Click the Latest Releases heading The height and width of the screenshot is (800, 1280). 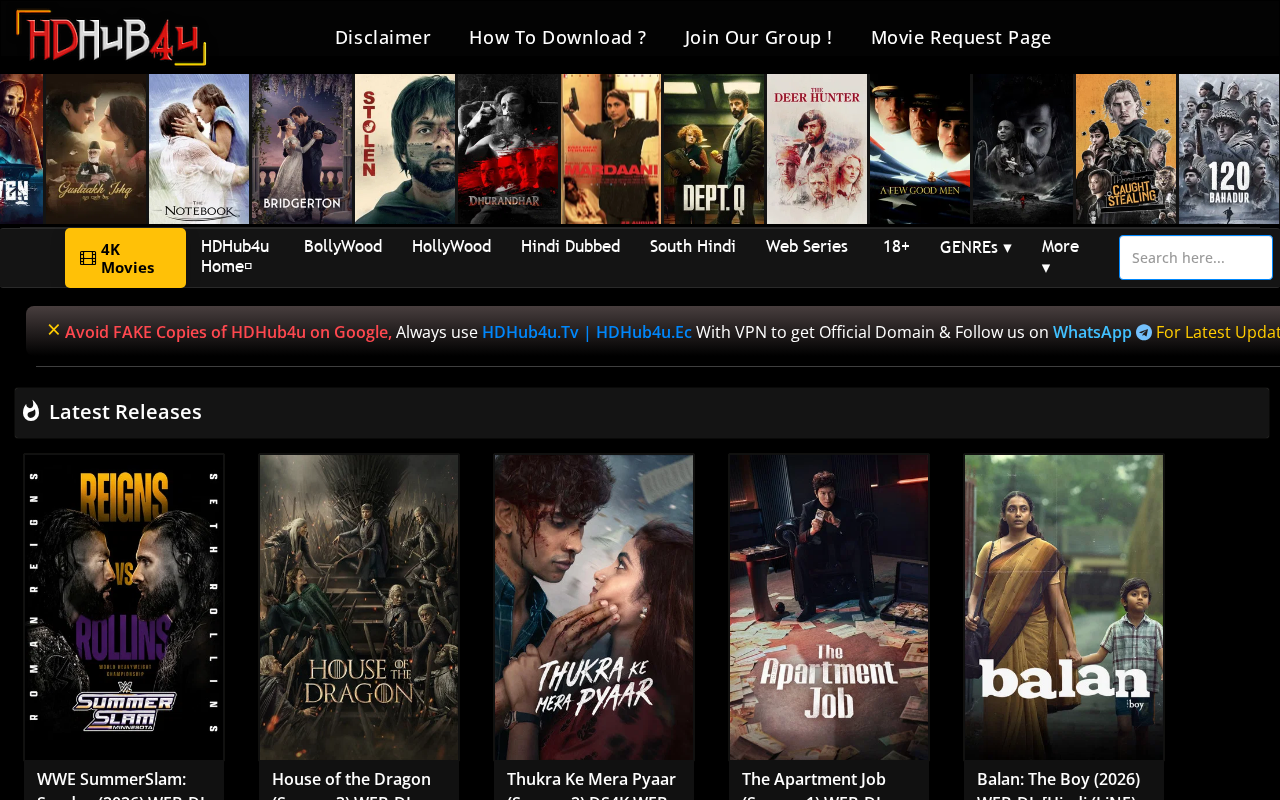coord(125,412)
